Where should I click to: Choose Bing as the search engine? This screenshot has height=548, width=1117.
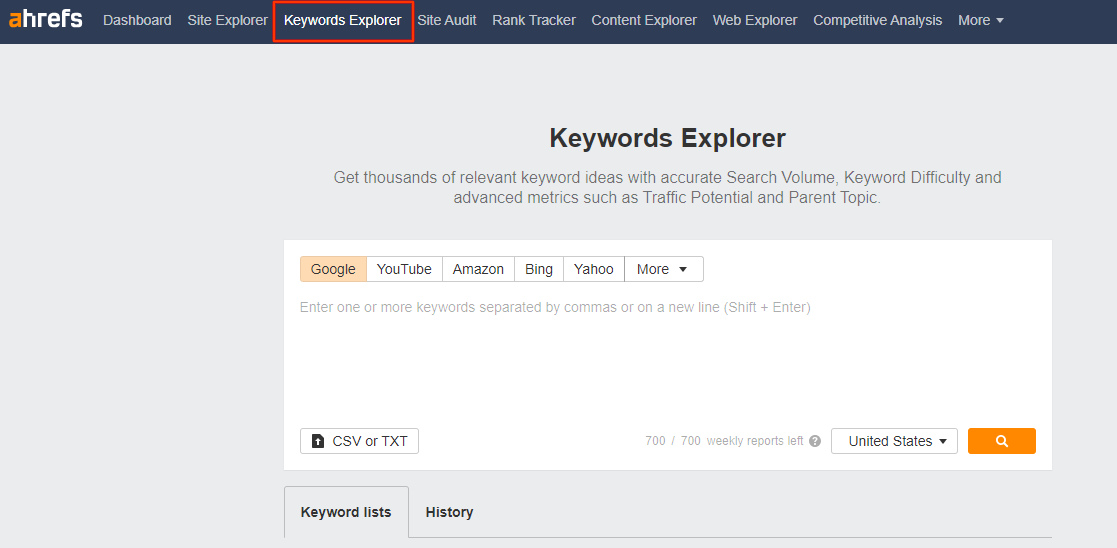tap(538, 269)
